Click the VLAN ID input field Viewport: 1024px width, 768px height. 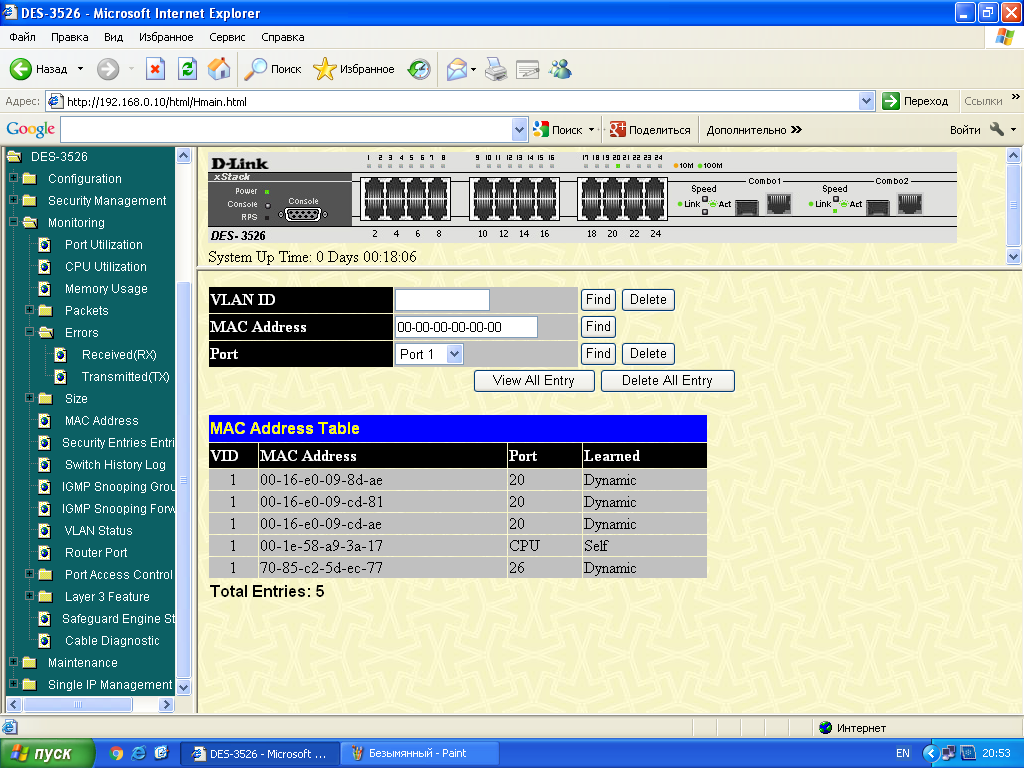(442, 300)
